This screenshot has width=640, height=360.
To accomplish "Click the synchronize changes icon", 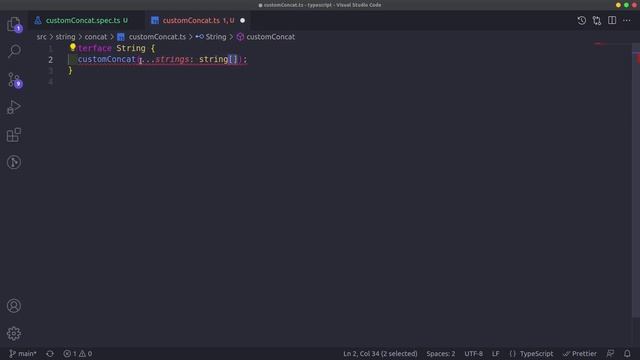I will 50,353.
